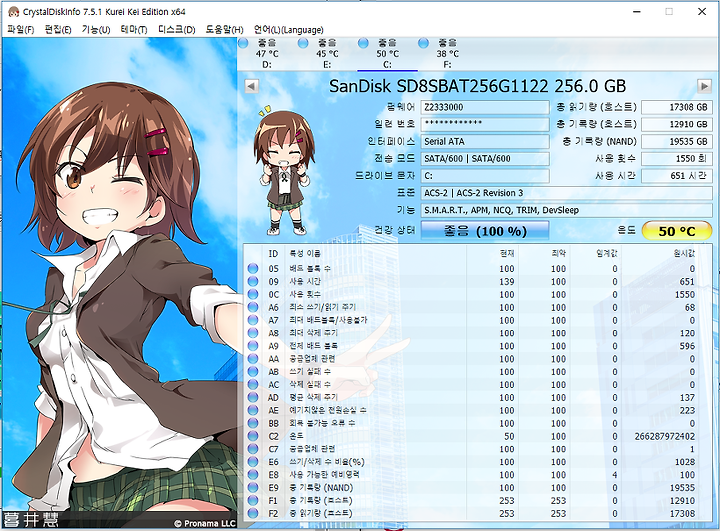Click the SATA/600 transfer mode field
Screen dimensions: 720x531
[x=485, y=159]
